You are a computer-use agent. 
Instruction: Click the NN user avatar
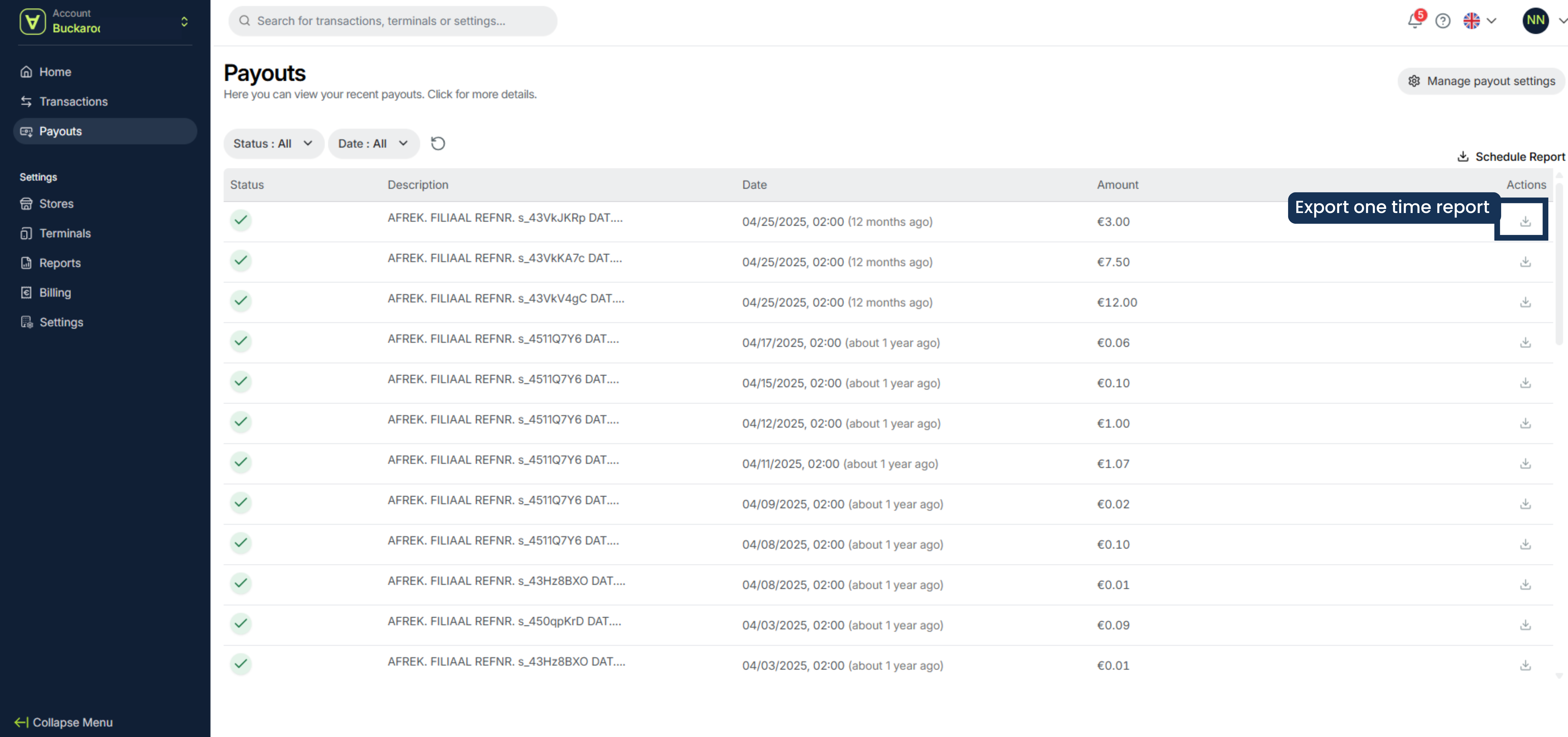1535,21
